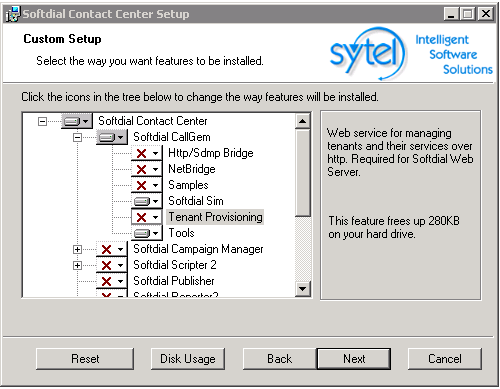
Task: Open install-state icon for Softdial Contact Center
Action: tap(77, 121)
